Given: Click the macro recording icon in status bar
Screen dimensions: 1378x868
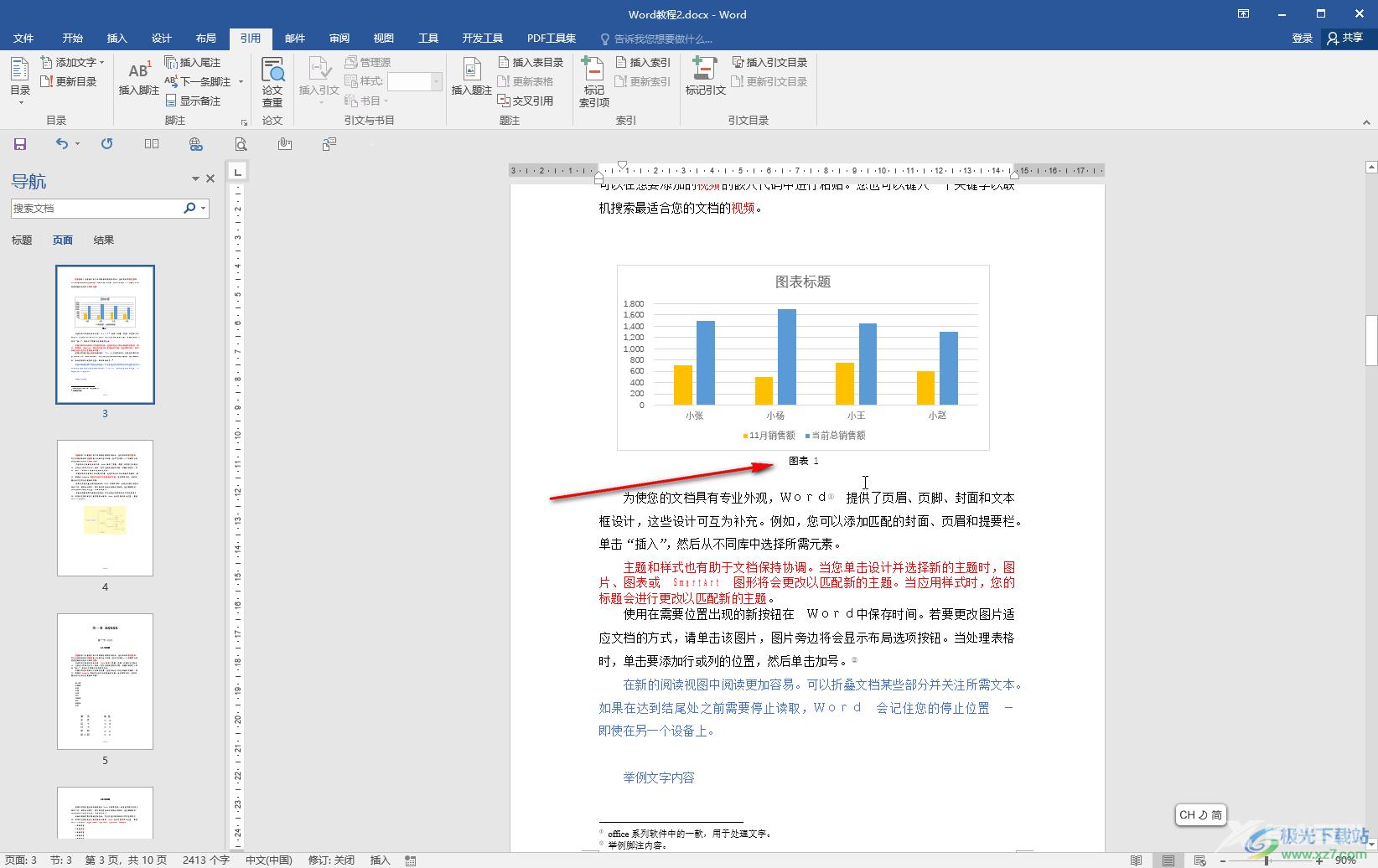Looking at the screenshot, I should 411,860.
